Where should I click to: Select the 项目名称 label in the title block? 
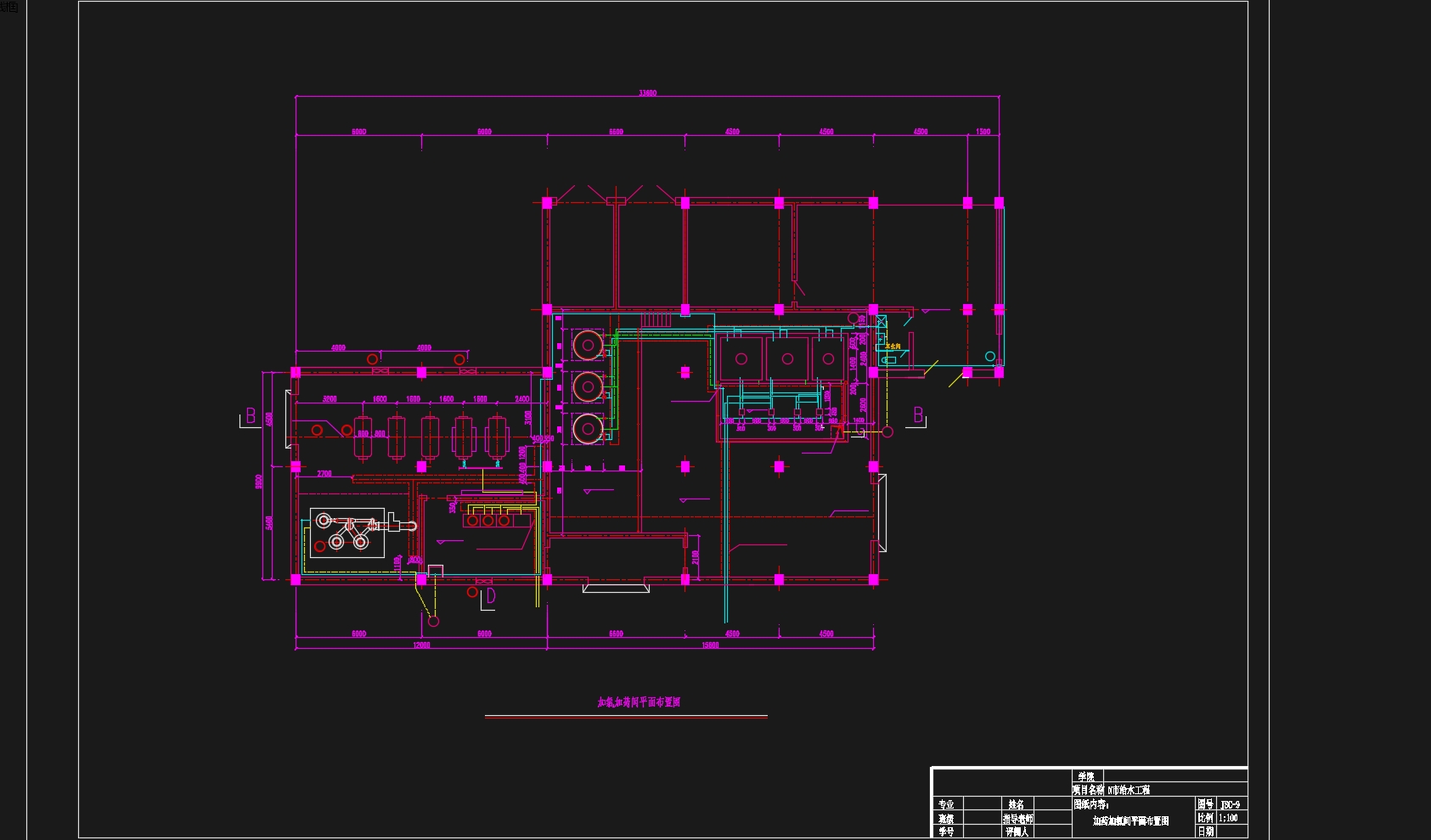pos(1088,790)
